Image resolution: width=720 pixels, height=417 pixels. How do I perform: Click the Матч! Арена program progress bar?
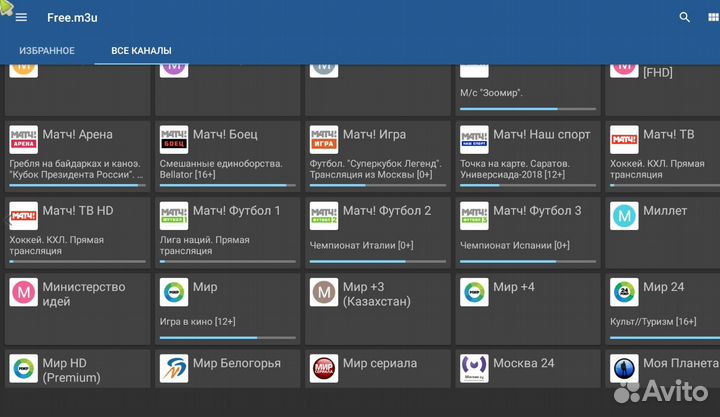click(77, 186)
